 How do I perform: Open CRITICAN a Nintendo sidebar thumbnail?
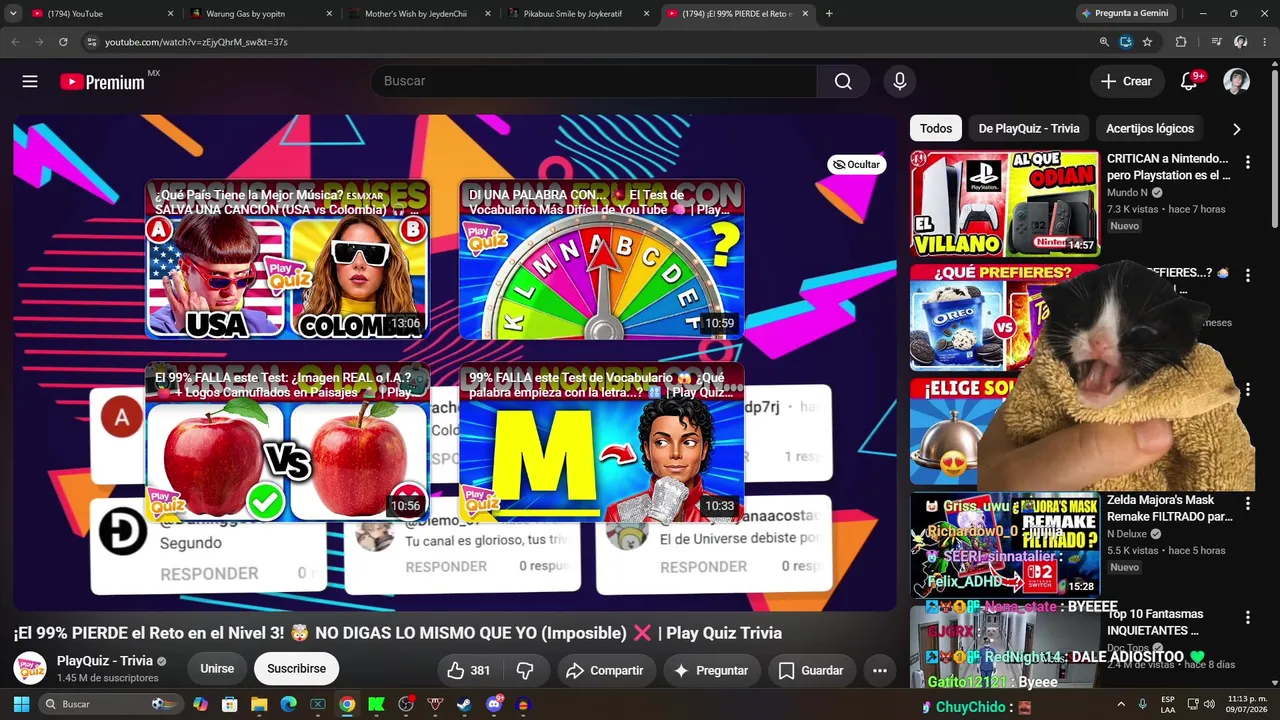tap(1005, 204)
